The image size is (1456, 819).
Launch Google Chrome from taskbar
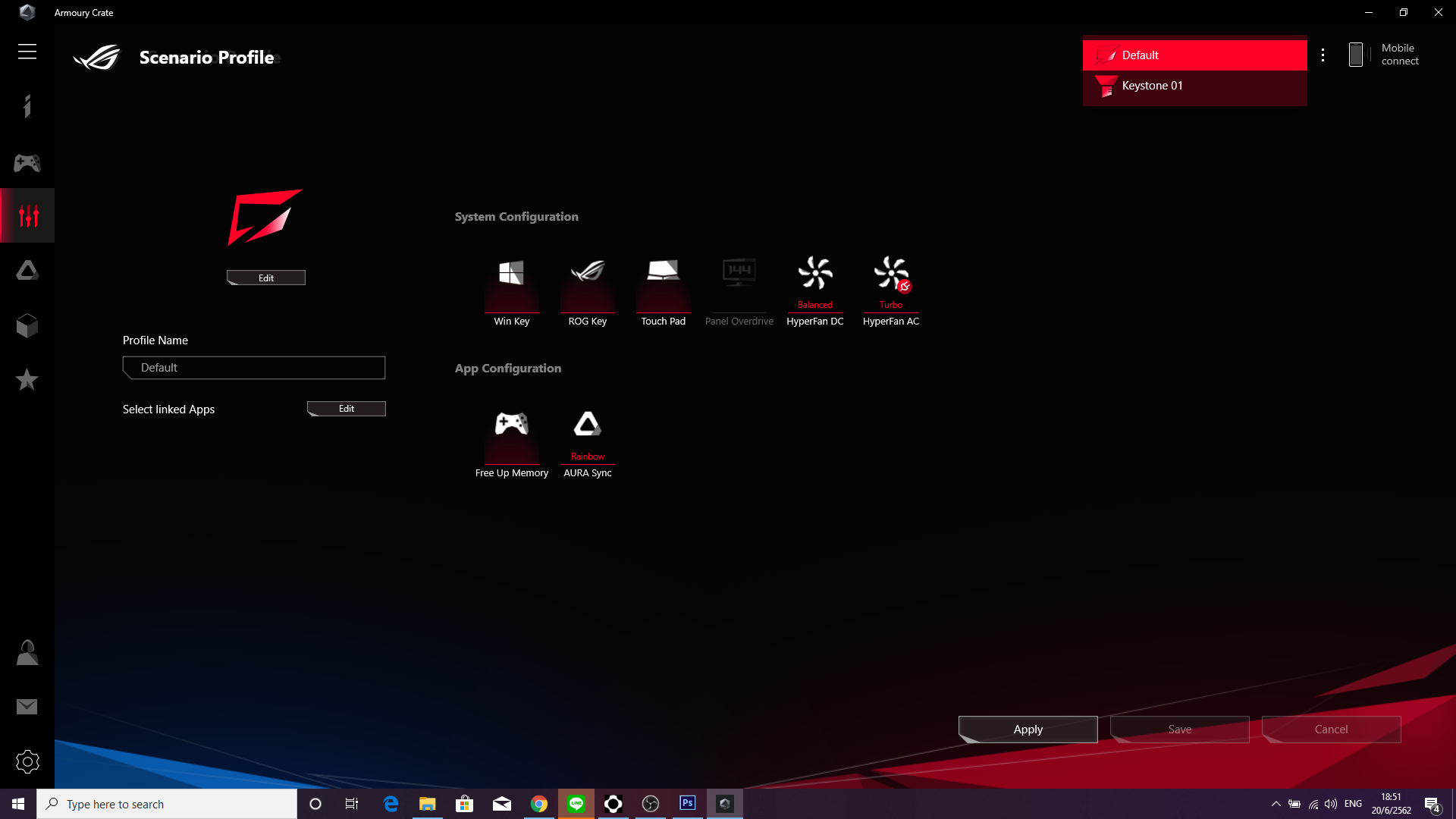pyautogui.click(x=539, y=804)
